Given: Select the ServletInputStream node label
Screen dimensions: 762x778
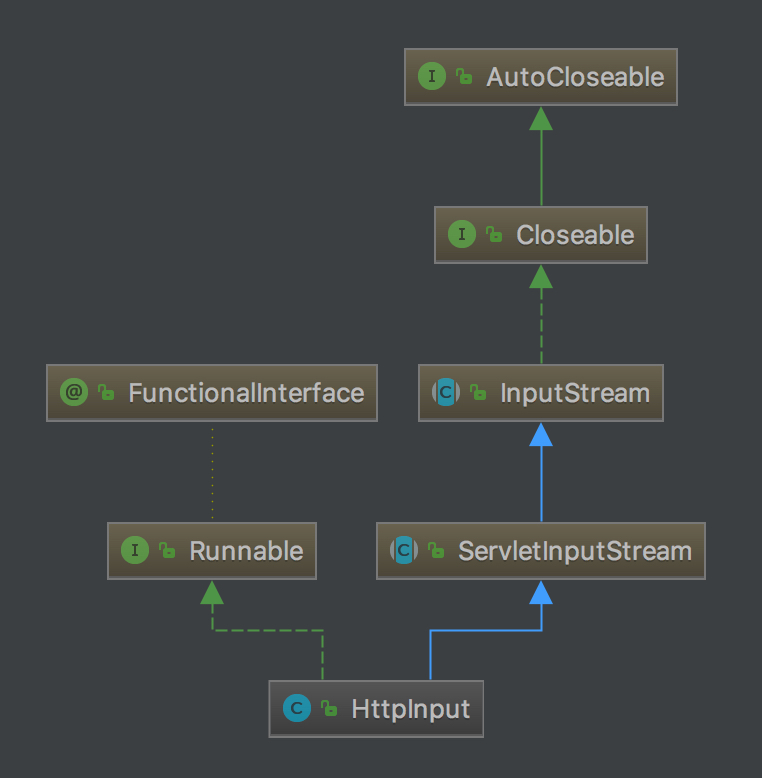Looking at the screenshot, I should (575, 551).
